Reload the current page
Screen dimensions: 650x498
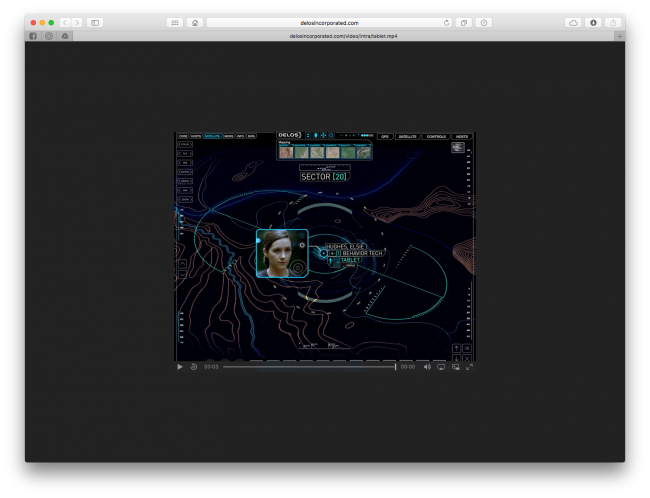coord(446,23)
